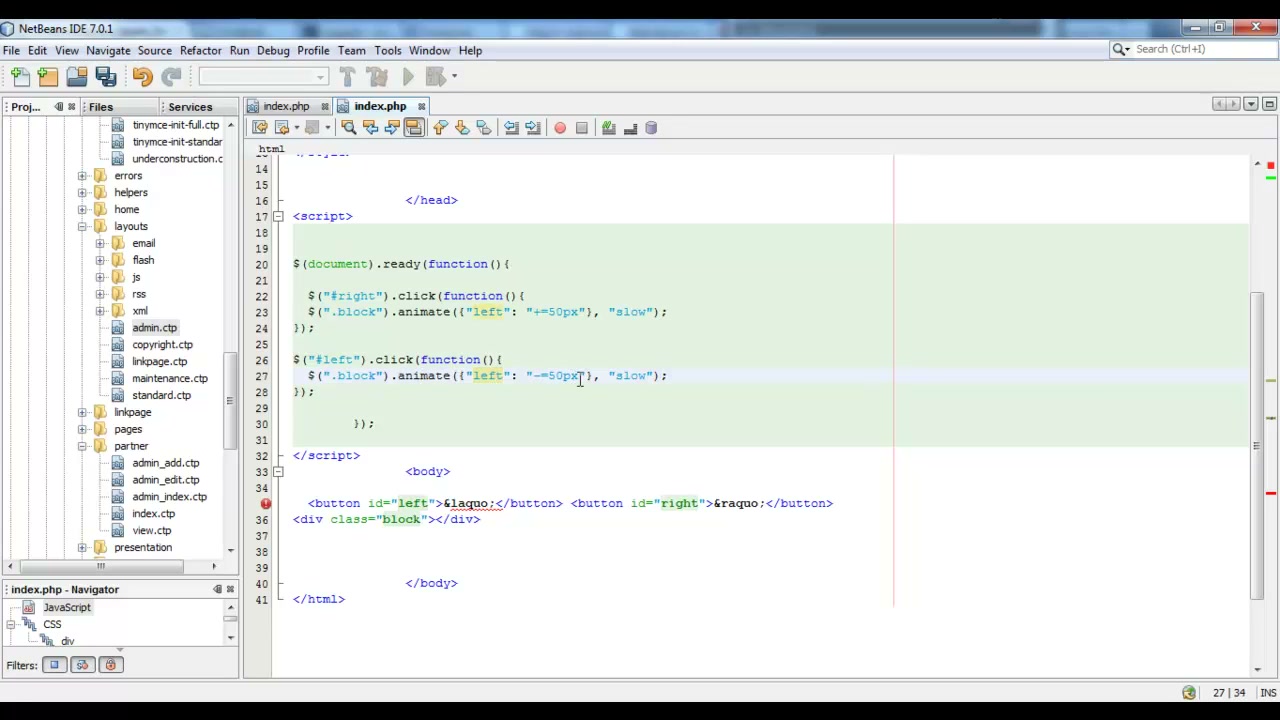Select copyright.ctp file
Image resolution: width=1280 pixels, height=720 pixels.
pos(162,345)
